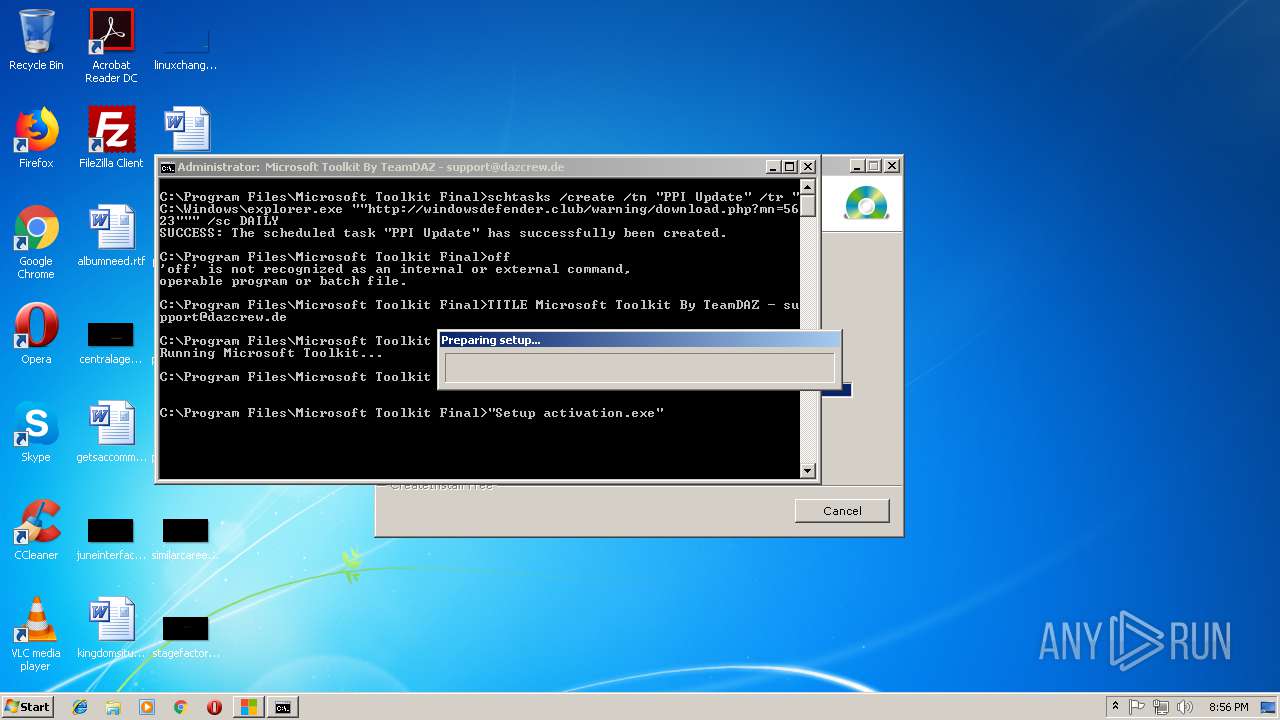Click the console scrollbar down arrow
1280x720 pixels.
tap(808, 470)
